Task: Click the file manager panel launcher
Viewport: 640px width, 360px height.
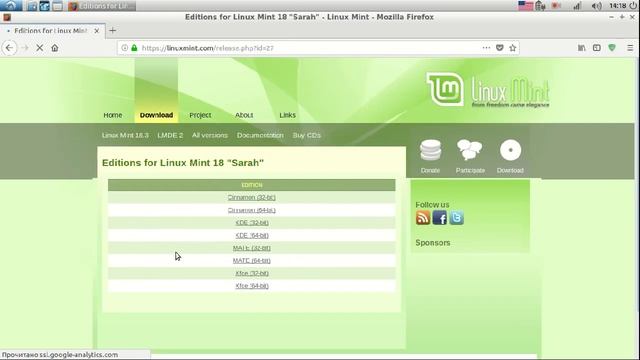Action: pyautogui.click(x=32, y=6)
